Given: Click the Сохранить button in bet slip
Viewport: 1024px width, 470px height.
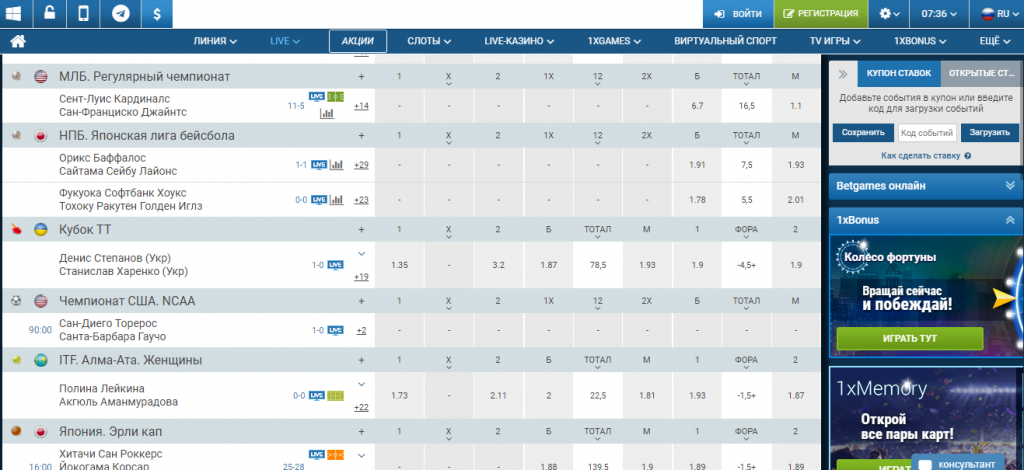Looking at the screenshot, I should coord(863,133).
